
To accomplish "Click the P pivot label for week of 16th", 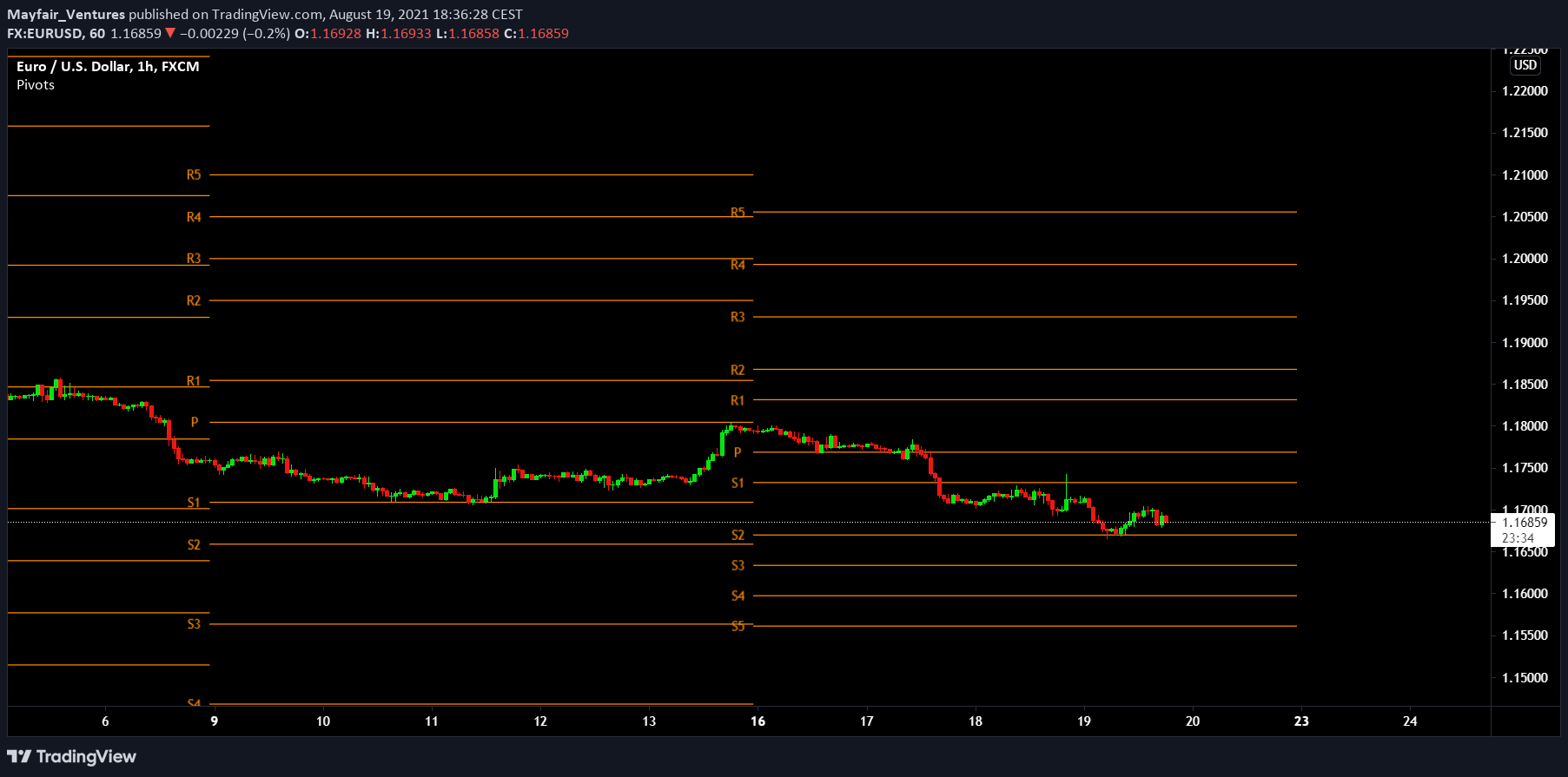I will click(738, 452).
